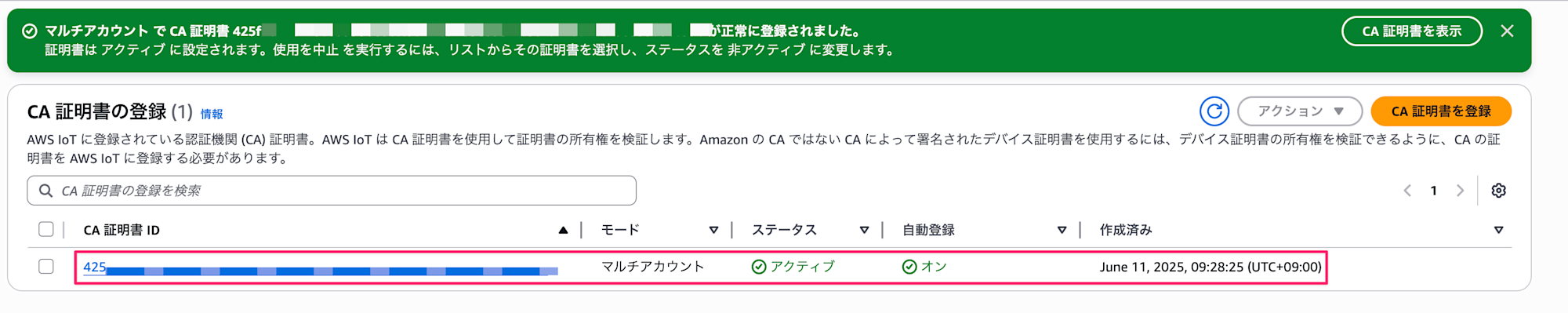The image size is (1568, 313).
Task: Click the search magnifier icon
Action: pyautogui.click(x=46, y=191)
